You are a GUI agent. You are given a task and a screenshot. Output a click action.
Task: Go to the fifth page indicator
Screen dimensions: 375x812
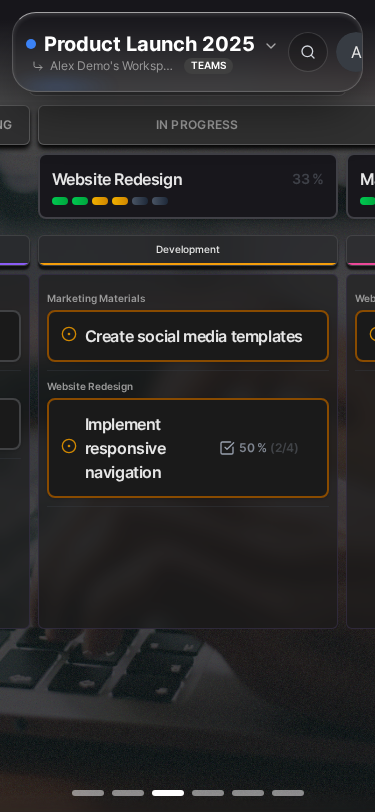[x=248, y=793]
